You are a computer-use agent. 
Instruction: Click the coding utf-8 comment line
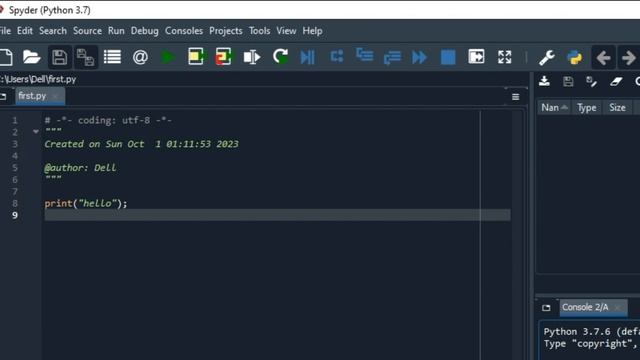(x=108, y=120)
